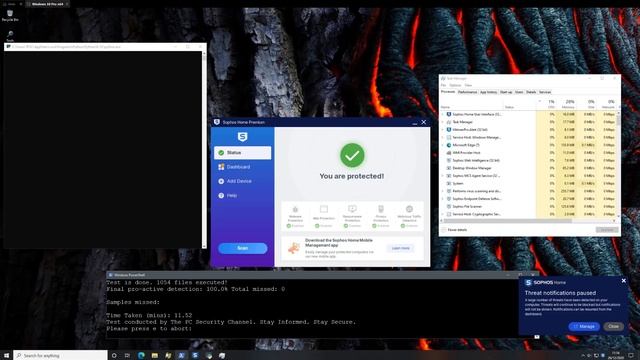640x360 pixels.
Task: Dismiss Sophos notification with the X
Action: [623, 281]
